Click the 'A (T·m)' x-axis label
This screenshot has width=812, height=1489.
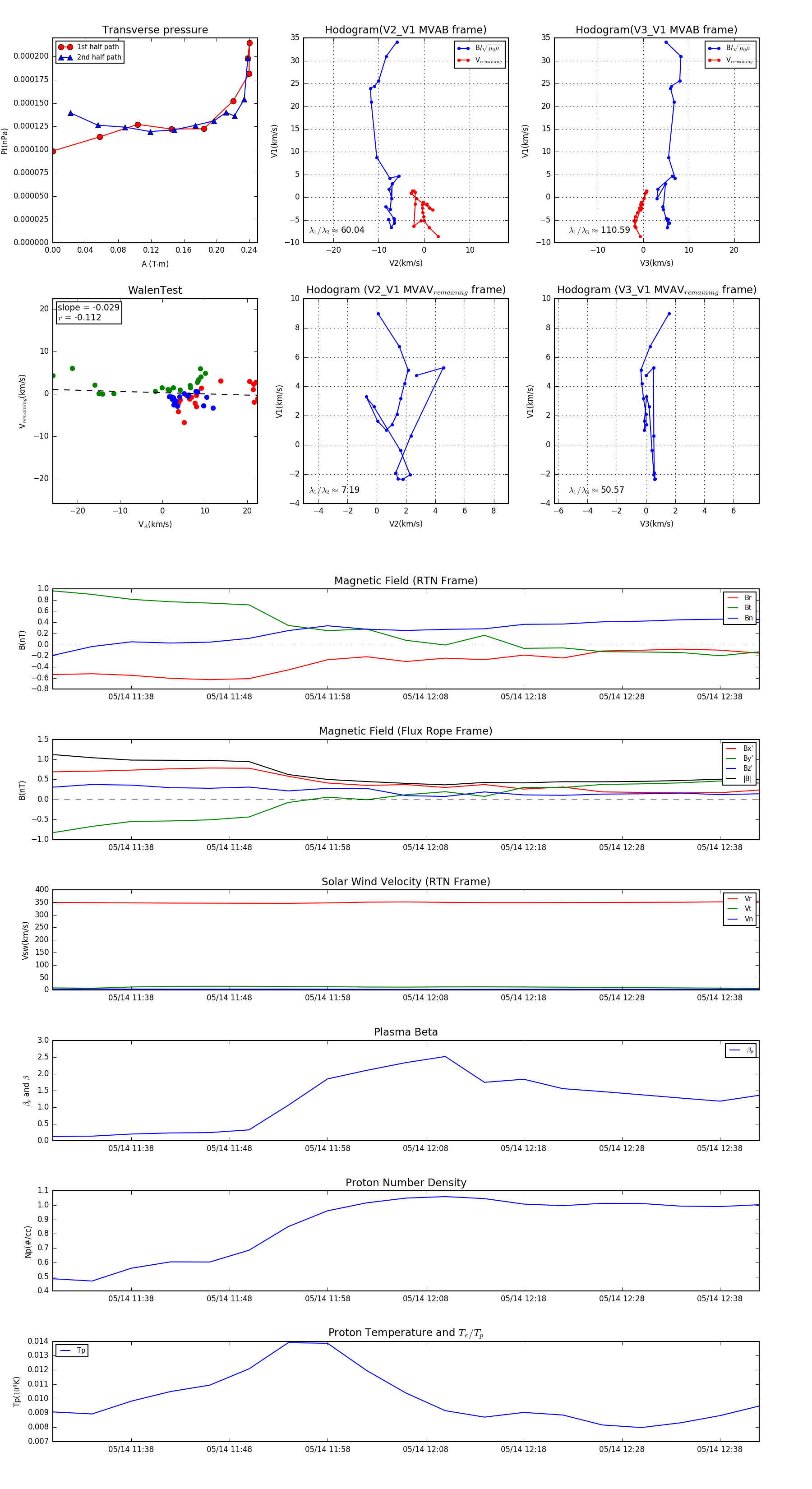(x=155, y=264)
